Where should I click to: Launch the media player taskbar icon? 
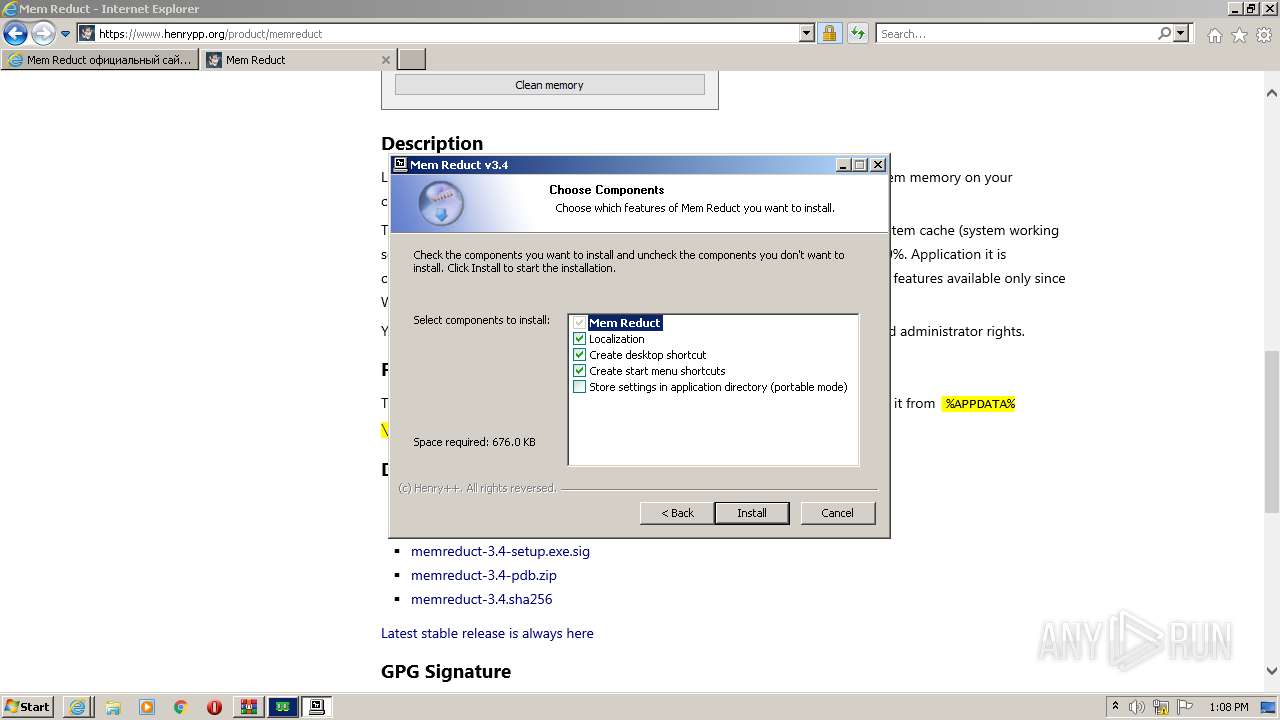[147, 707]
